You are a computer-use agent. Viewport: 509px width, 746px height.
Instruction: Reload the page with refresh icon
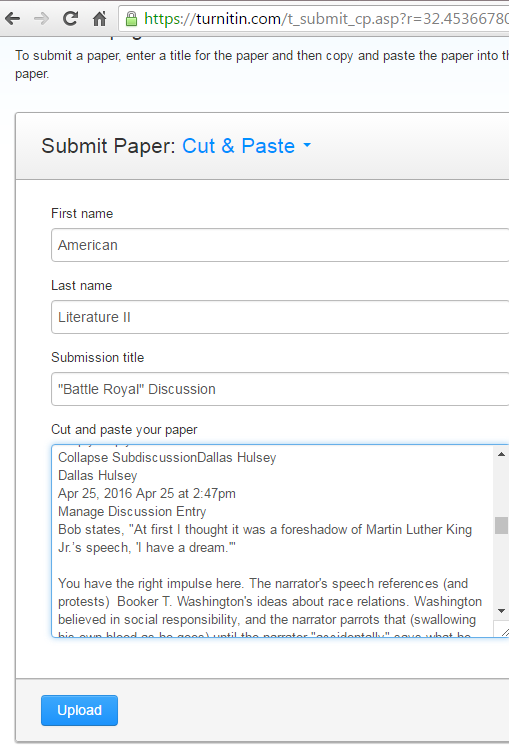coord(70,19)
